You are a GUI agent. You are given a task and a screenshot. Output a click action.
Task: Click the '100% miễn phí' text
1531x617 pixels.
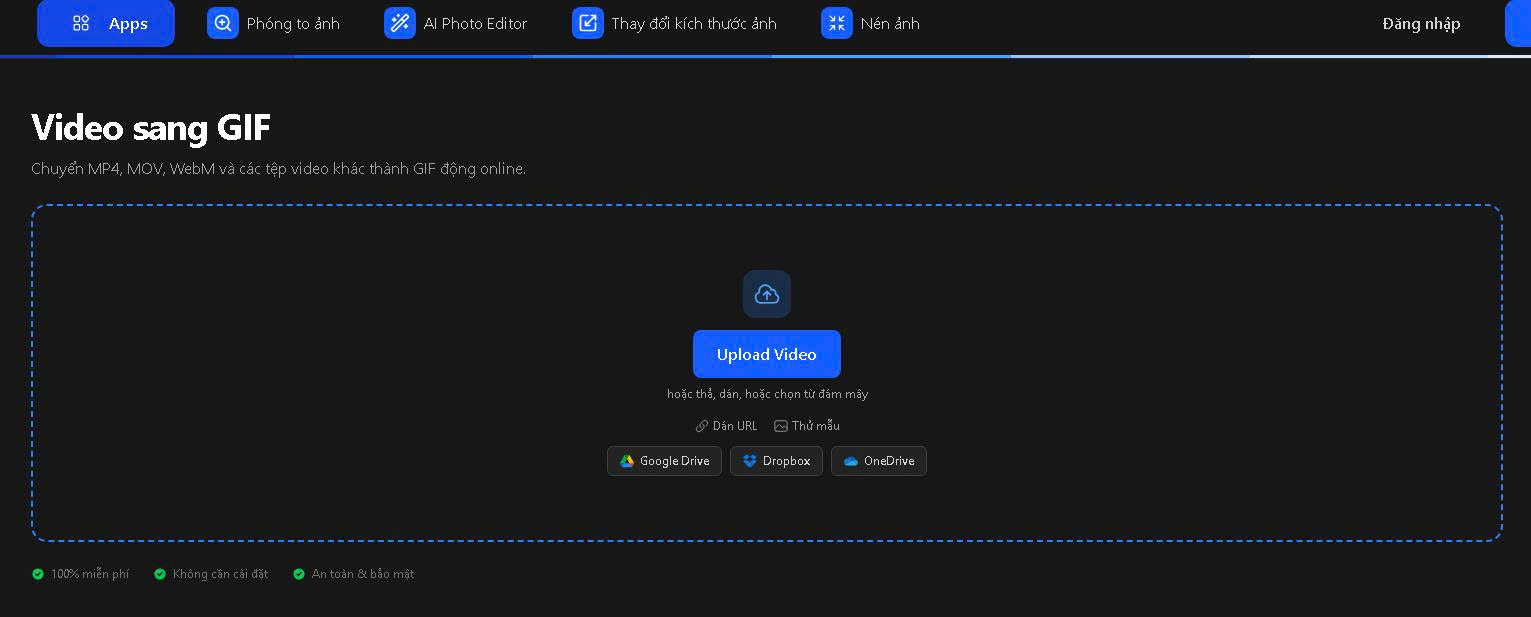(90, 574)
